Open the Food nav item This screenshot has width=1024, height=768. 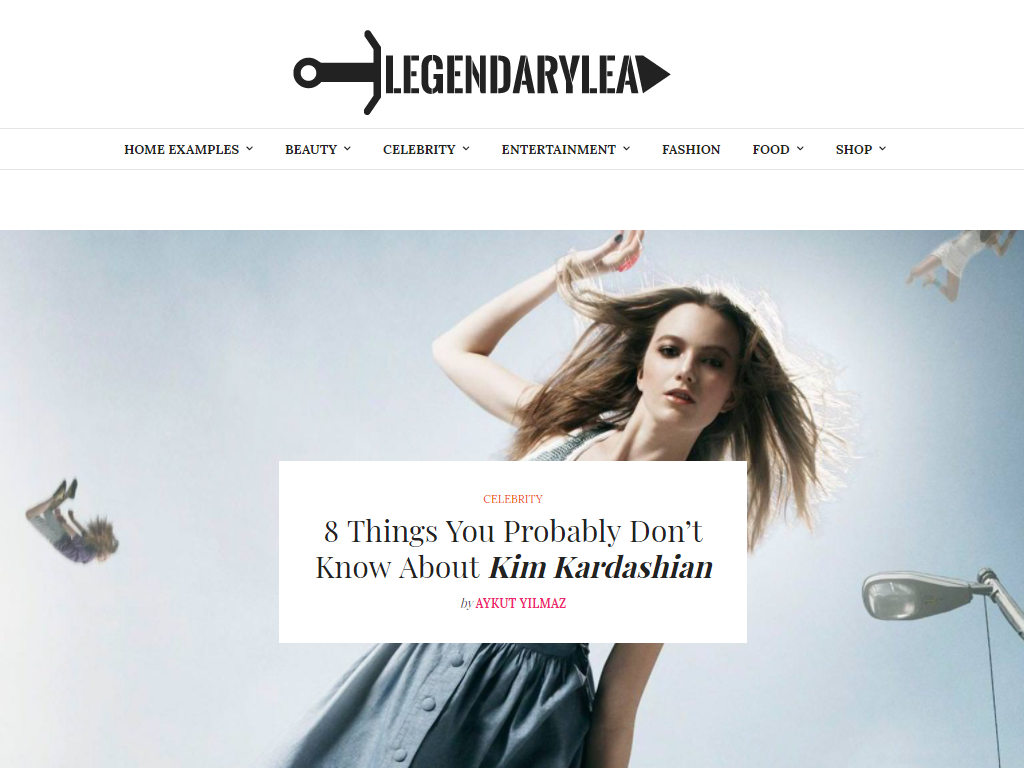pyautogui.click(x=771, y=150)
